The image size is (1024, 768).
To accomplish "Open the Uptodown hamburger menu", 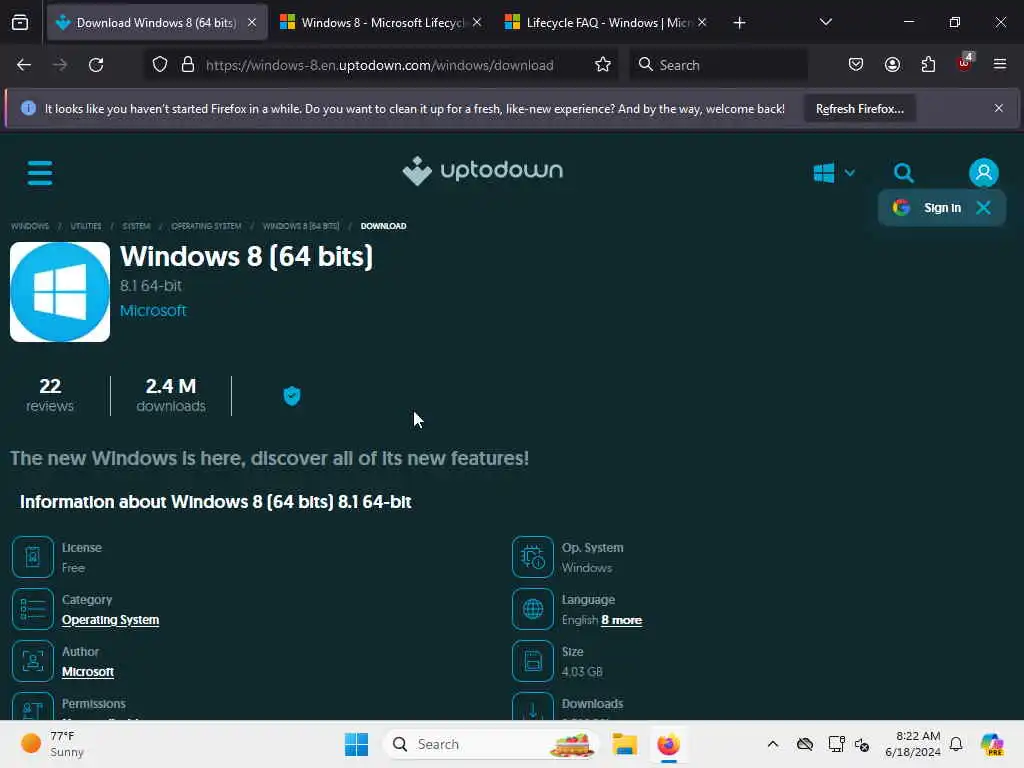I will click(40, 173).
